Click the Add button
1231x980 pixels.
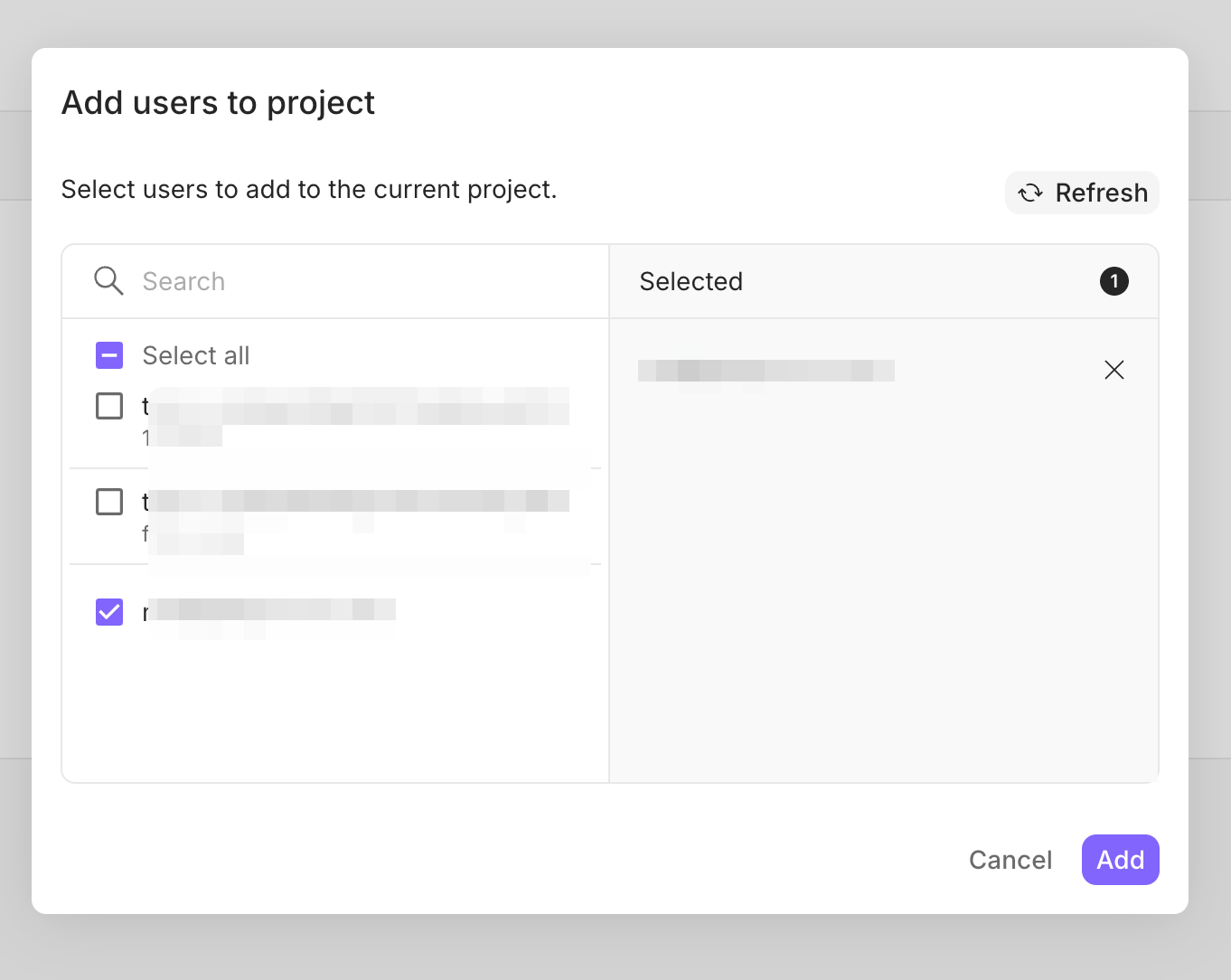[1120, 860]
